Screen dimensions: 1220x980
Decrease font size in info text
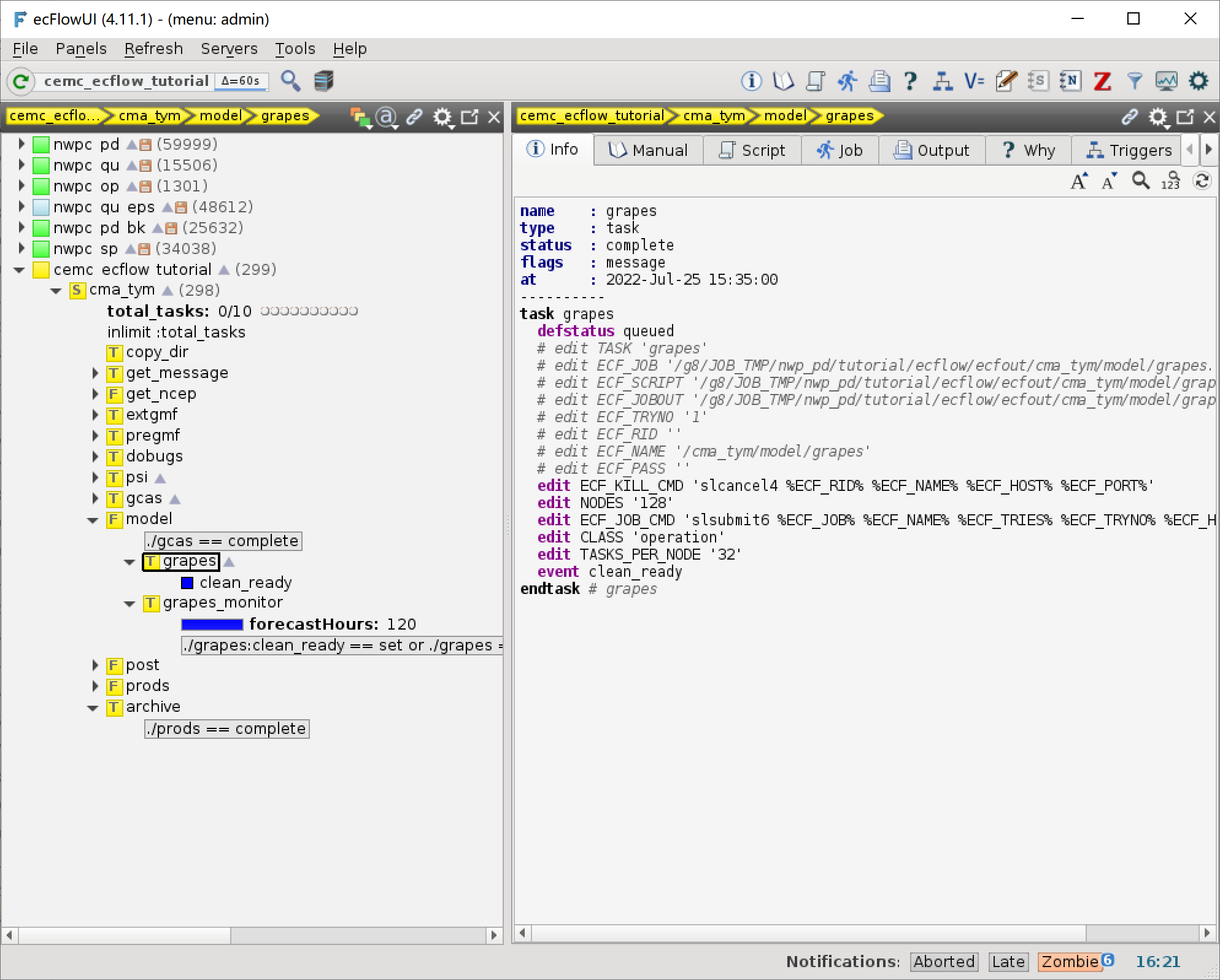pos(1109,182)
